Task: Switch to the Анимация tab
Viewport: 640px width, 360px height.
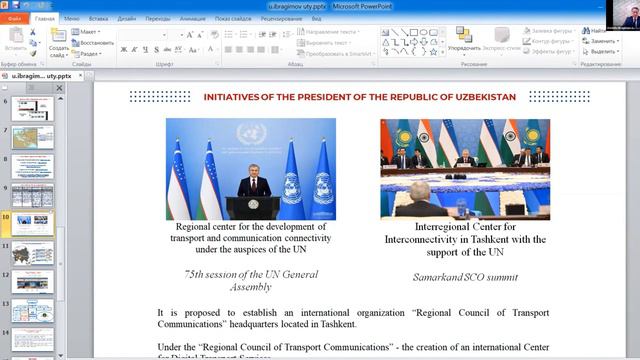Action: 192,19
